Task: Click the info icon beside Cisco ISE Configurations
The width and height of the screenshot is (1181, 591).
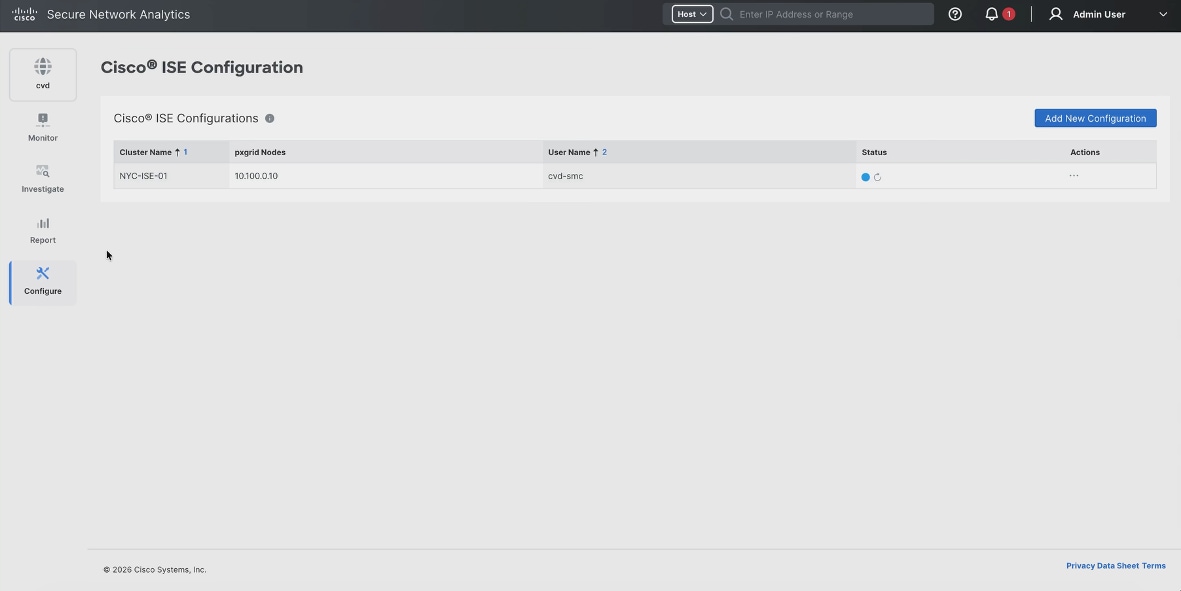Action: pyautogui.click(x=270, y=118)
